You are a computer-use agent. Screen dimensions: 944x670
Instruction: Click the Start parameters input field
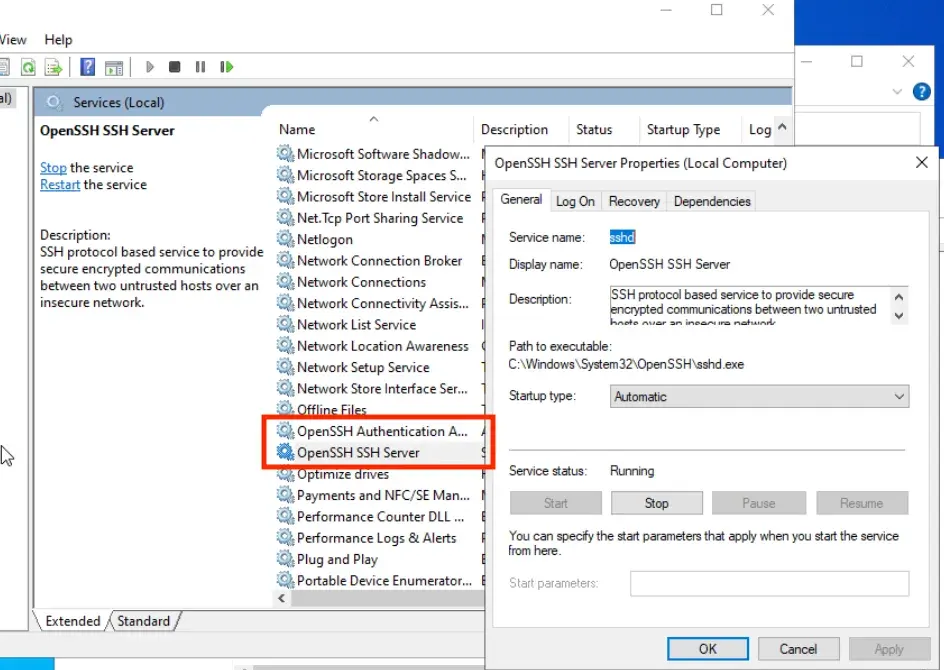coord(769,583)
